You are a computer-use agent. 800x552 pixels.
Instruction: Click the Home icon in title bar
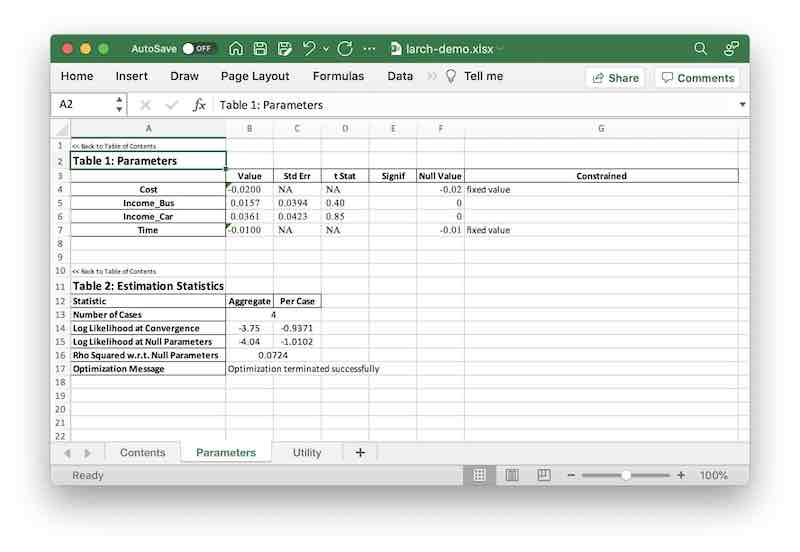[236, 48]
